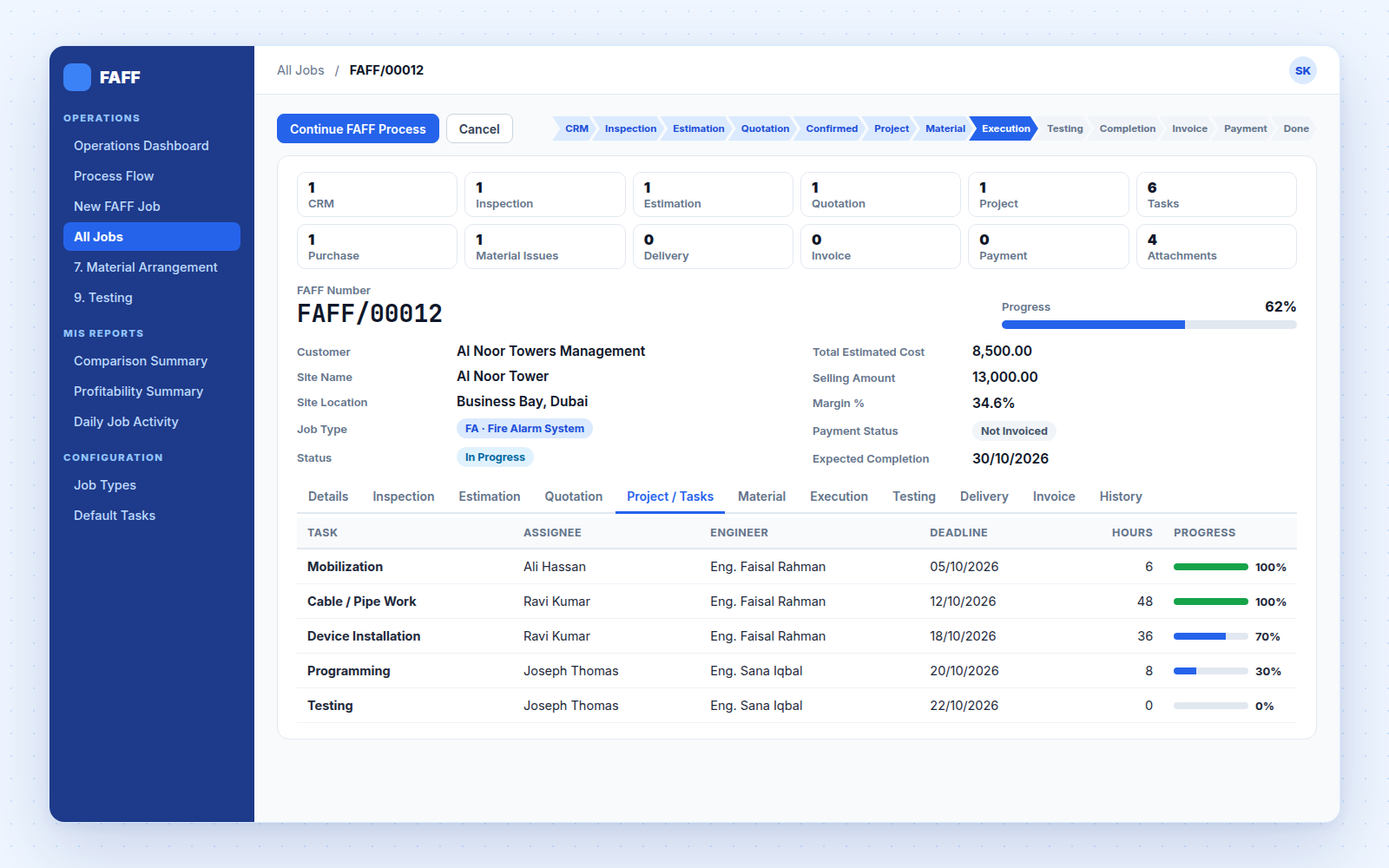Image resolution: width=1389 pixels, height=868 pixels.
Task: Open the CRM count card
Action: 377,194
